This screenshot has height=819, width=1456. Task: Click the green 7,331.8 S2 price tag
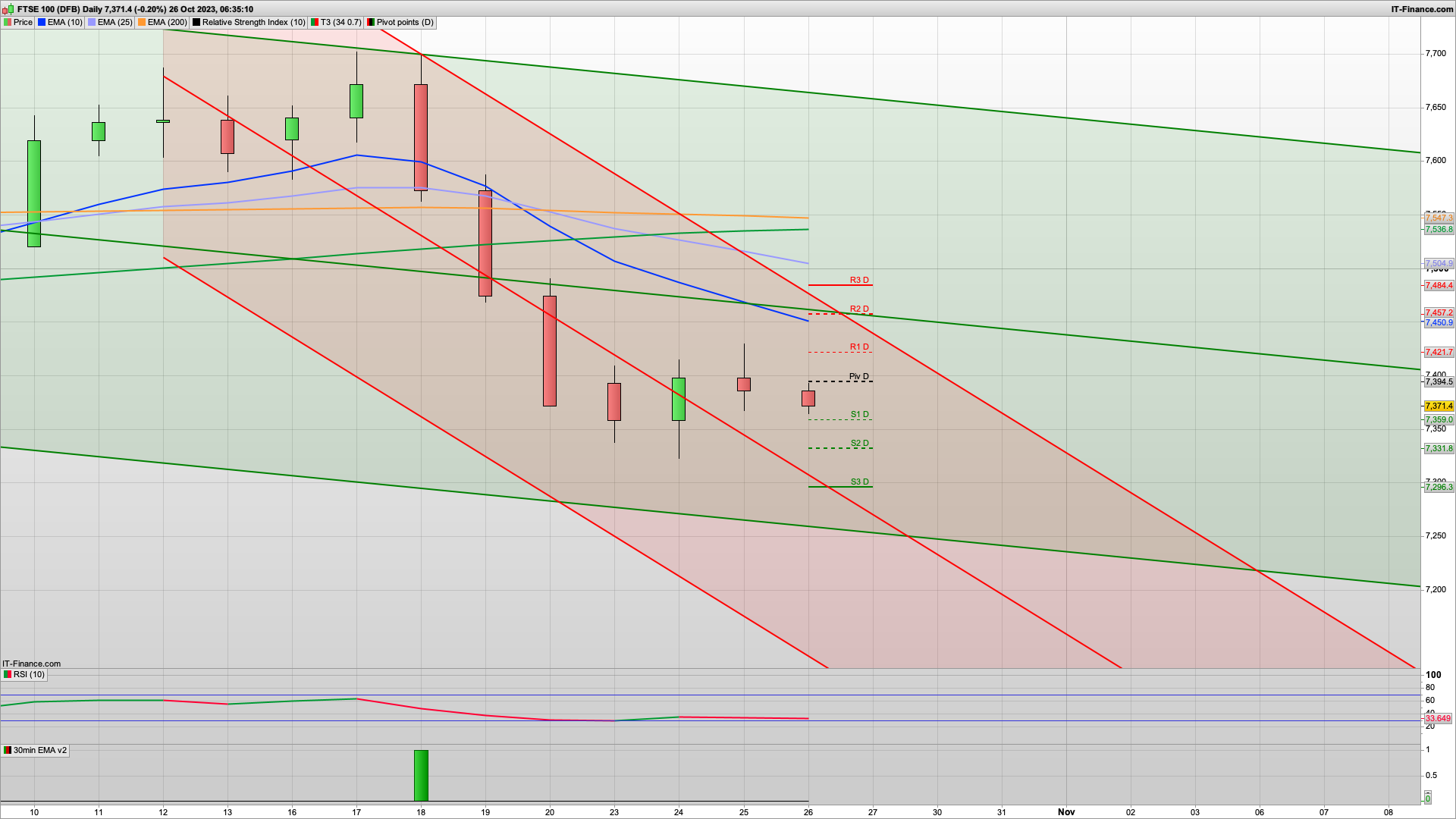1439,448
